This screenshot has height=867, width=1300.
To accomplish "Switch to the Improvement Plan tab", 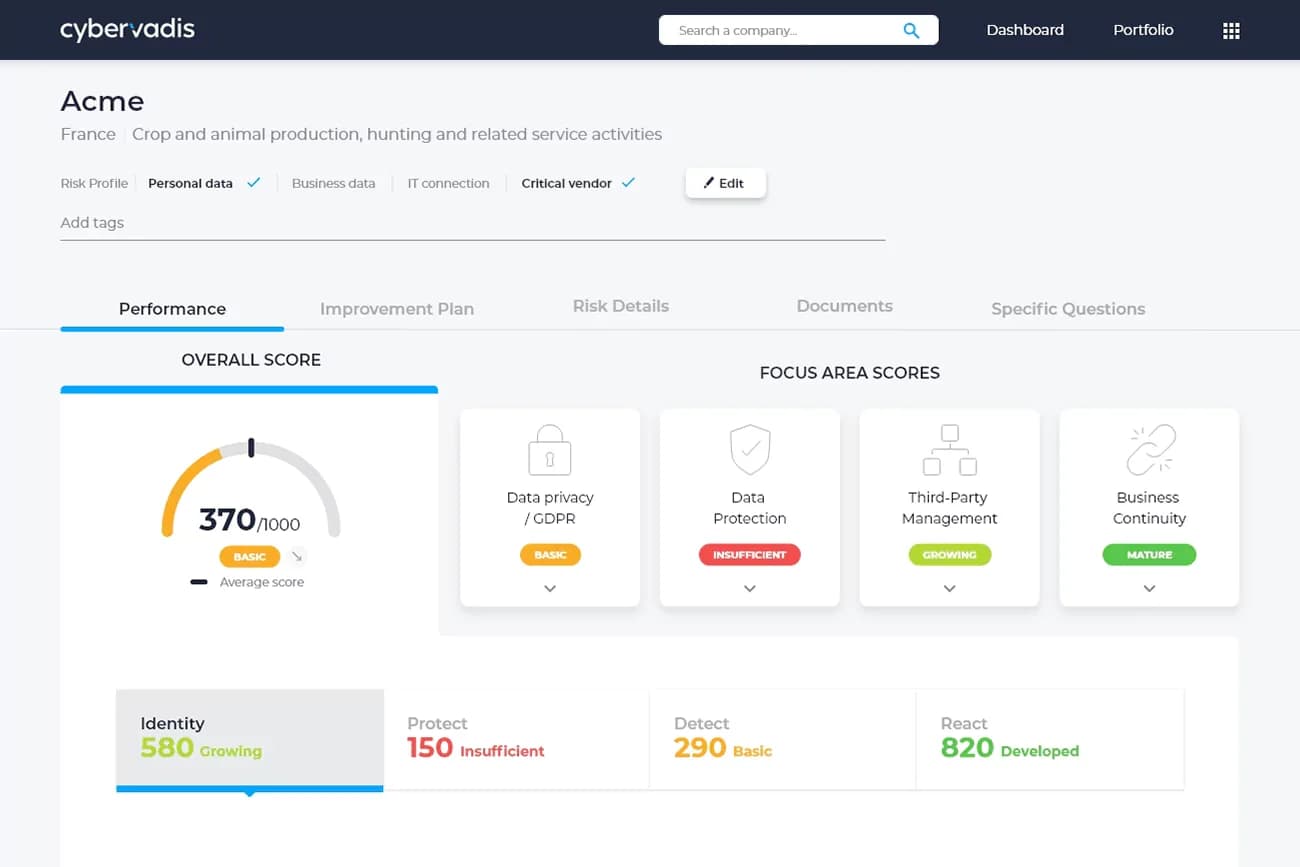I will [x=396, y=309].
